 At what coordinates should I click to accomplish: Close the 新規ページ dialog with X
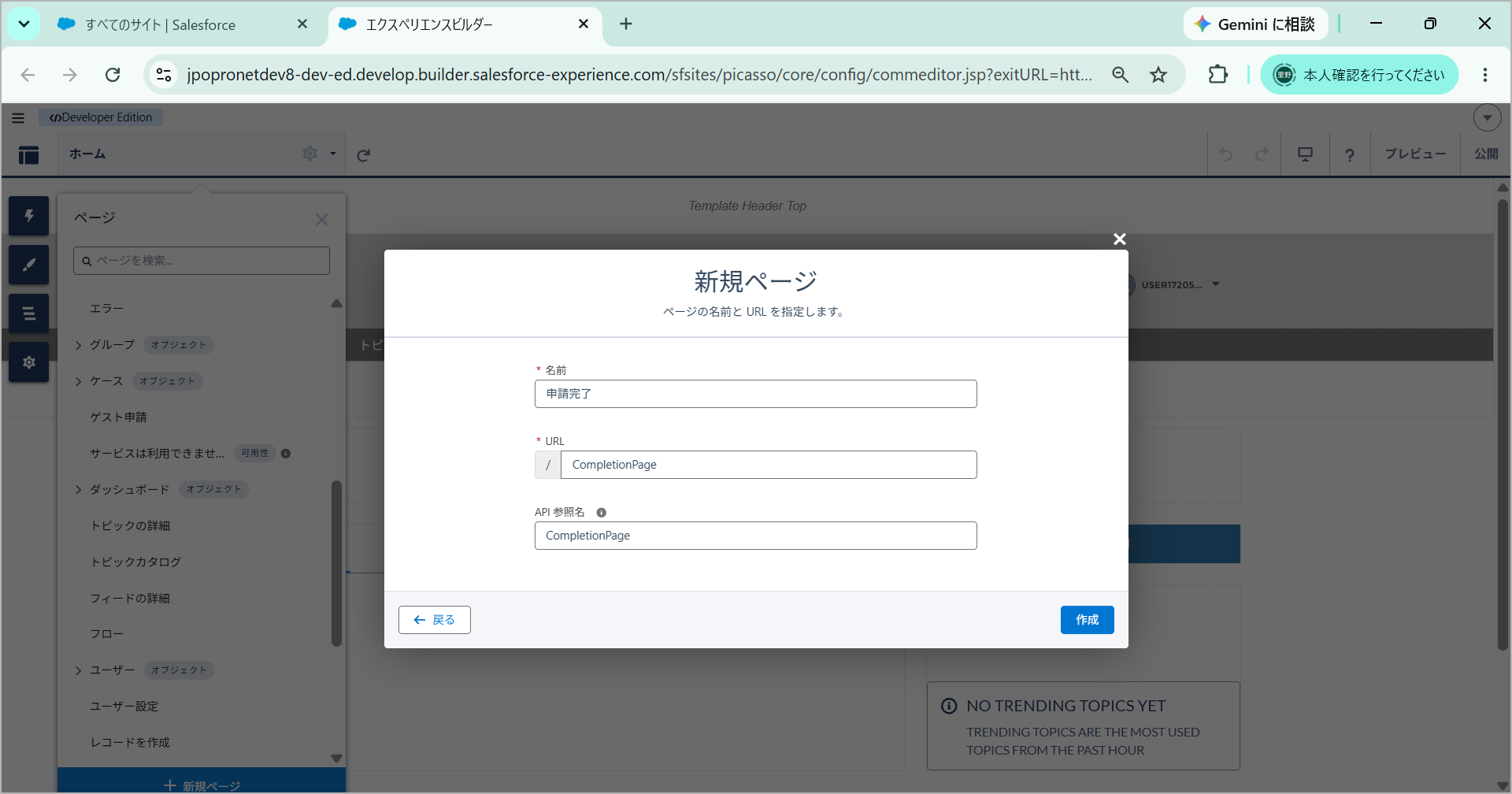coord(1119,239)
